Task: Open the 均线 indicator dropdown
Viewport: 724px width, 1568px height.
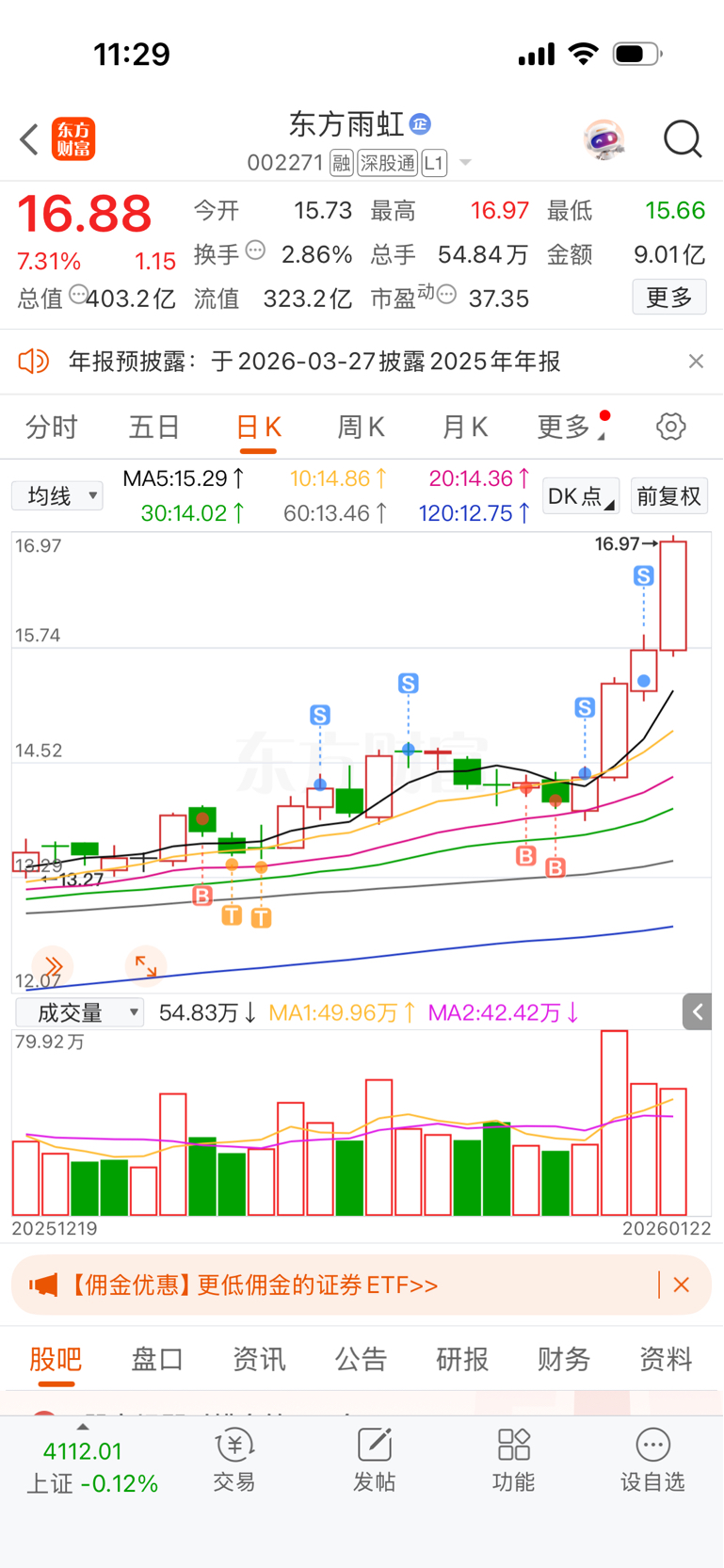Action: click(x=57, y=495)
